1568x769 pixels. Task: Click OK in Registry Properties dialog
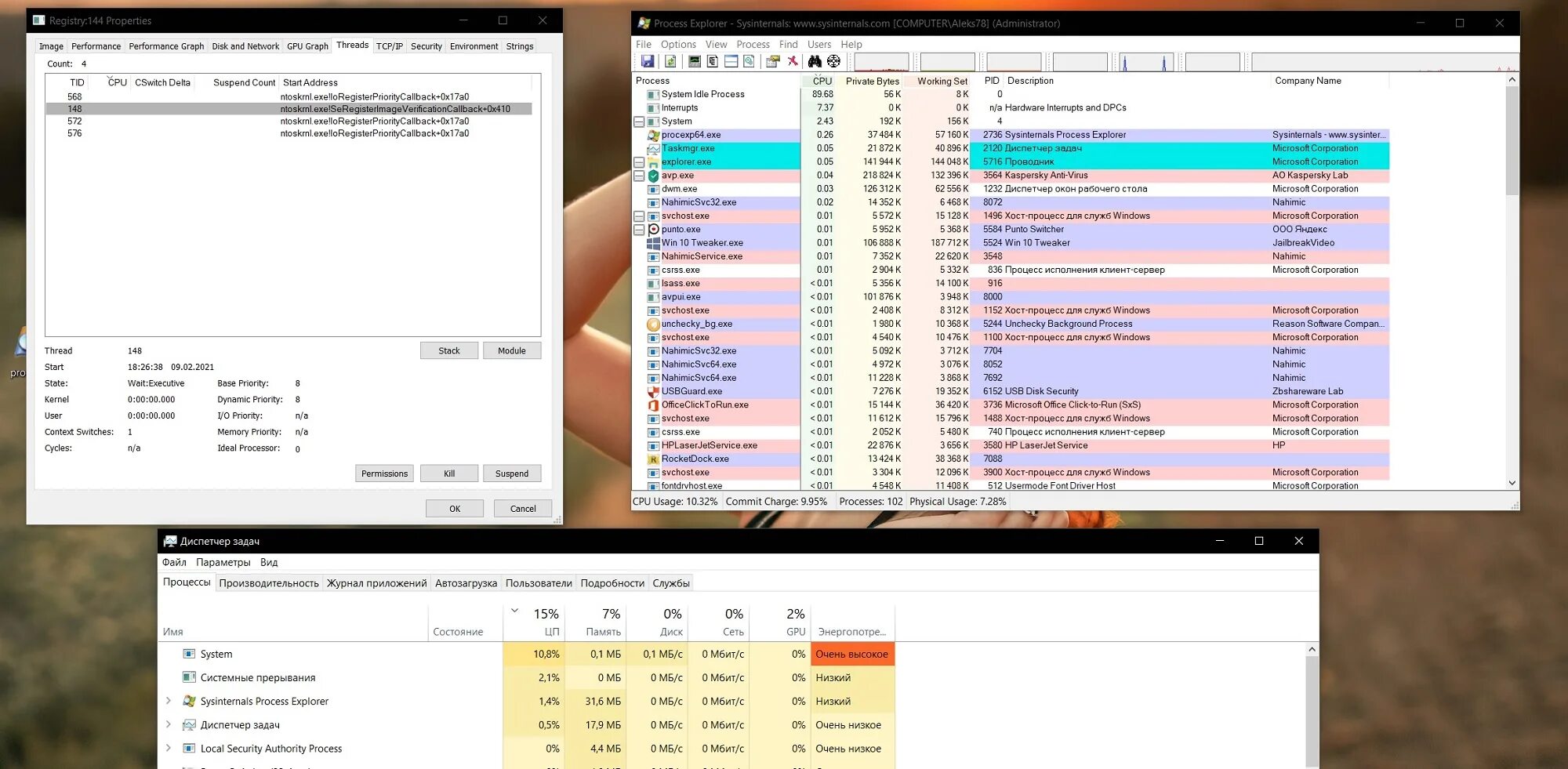(x=455, y=509)
